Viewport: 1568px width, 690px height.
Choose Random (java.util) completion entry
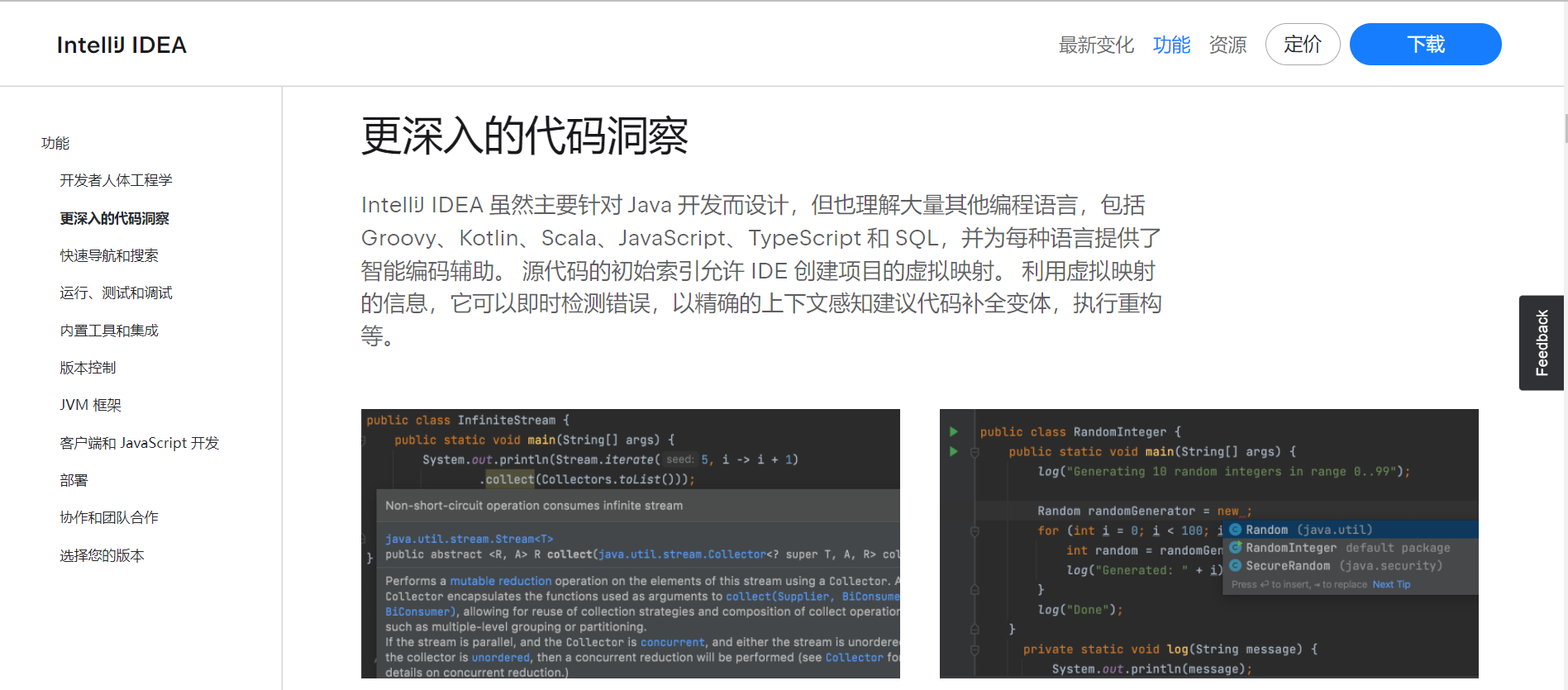click(x=1351, y=530)
